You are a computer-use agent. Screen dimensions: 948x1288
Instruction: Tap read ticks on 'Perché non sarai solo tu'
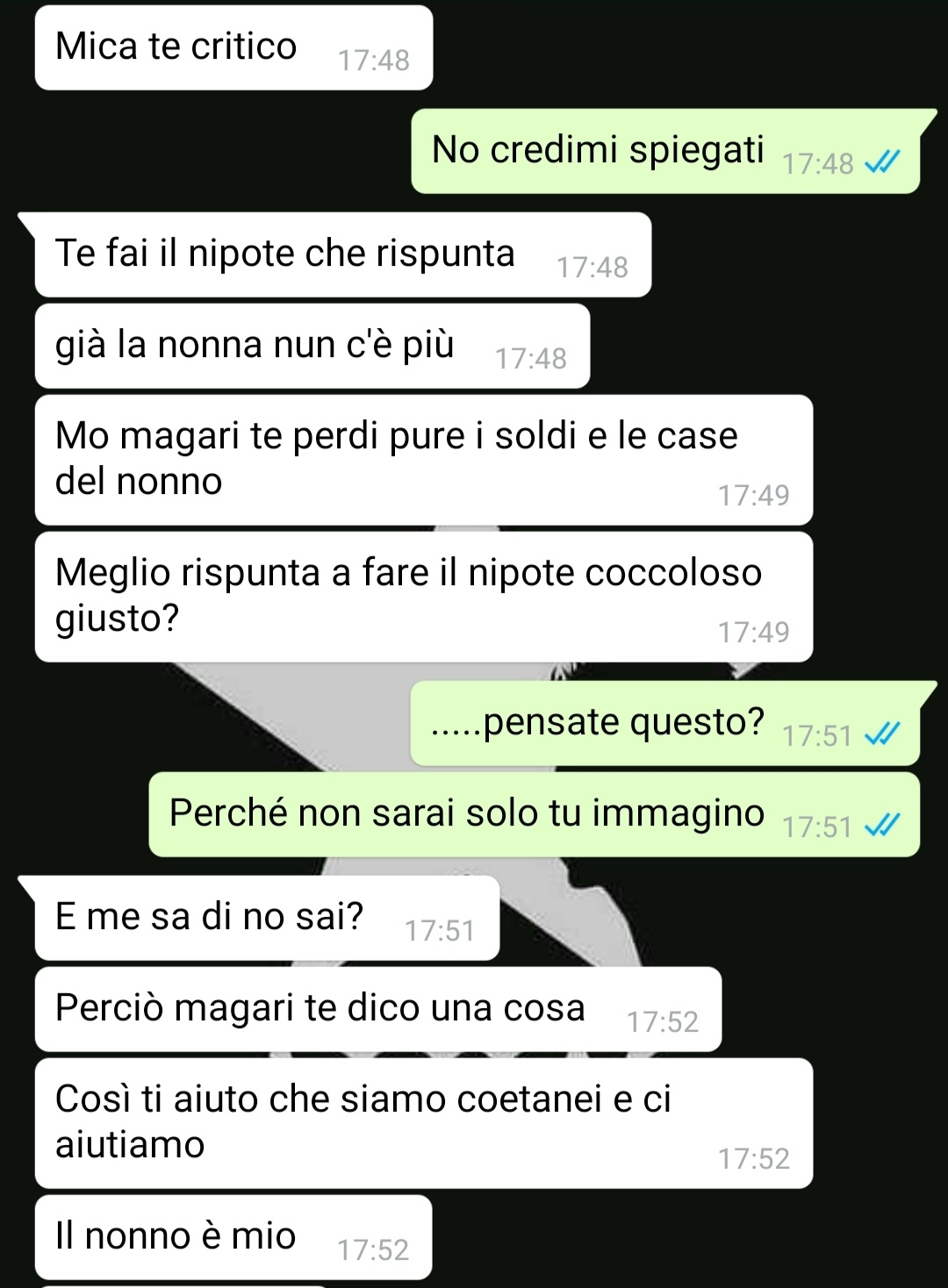click(x=882, y=826)
